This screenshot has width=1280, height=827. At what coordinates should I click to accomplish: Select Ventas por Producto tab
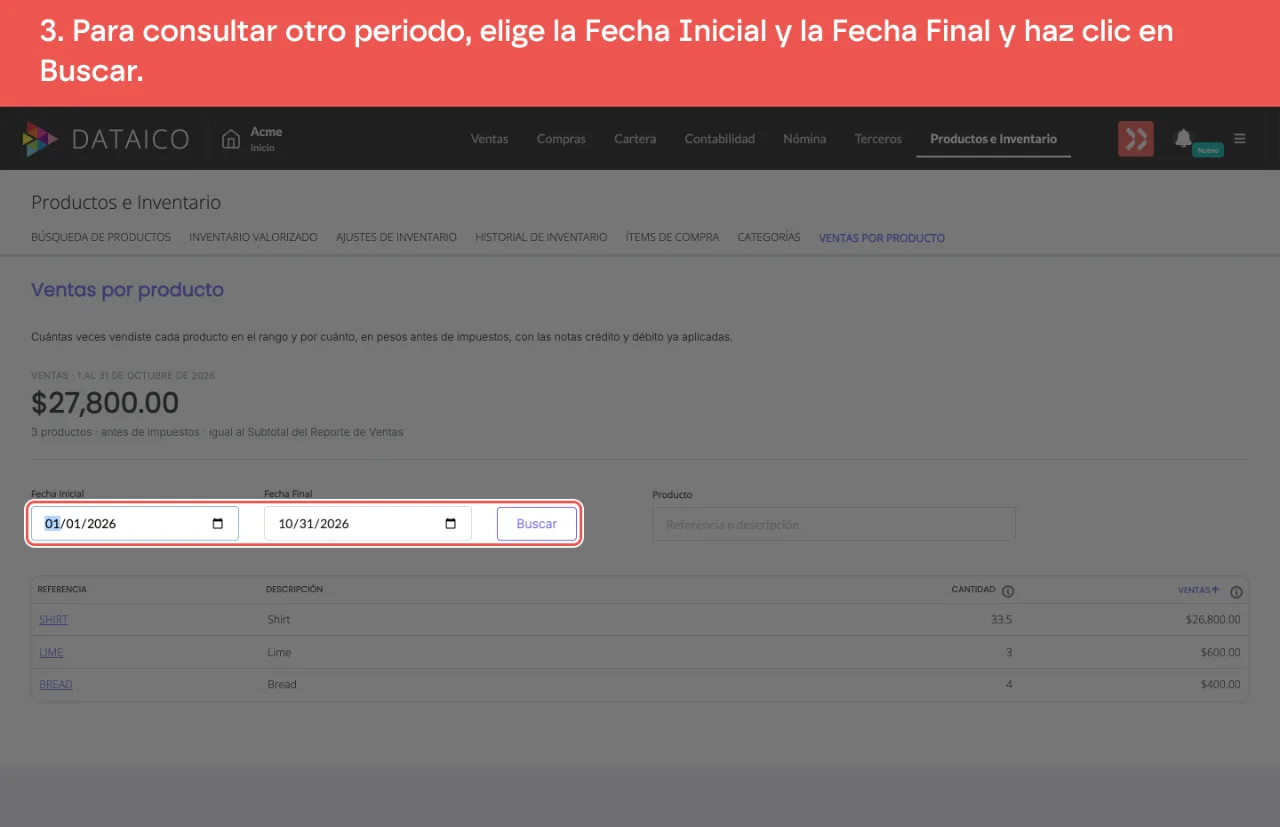pos(882,238)
